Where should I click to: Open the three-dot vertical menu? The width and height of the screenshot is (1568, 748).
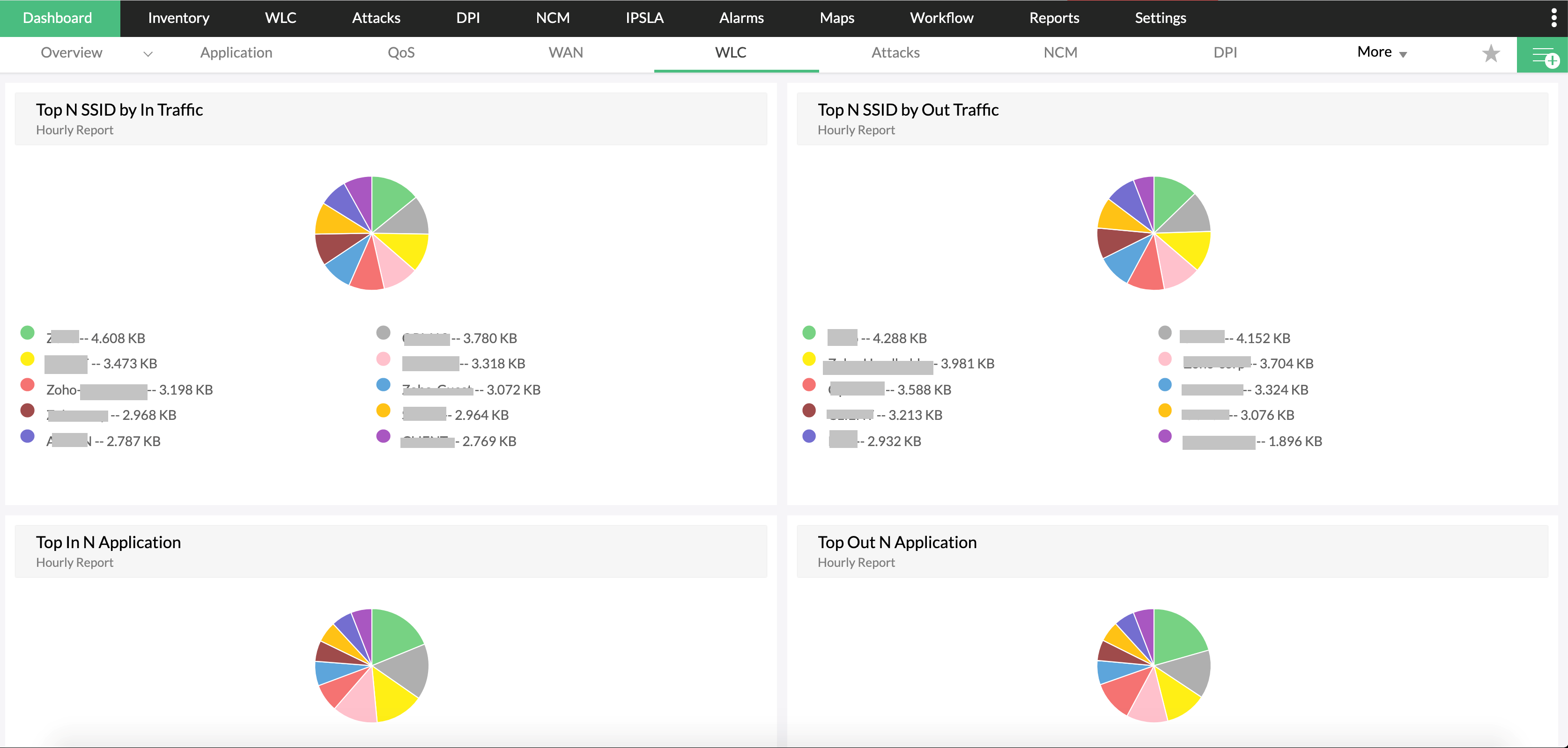tap(1554, 18)
